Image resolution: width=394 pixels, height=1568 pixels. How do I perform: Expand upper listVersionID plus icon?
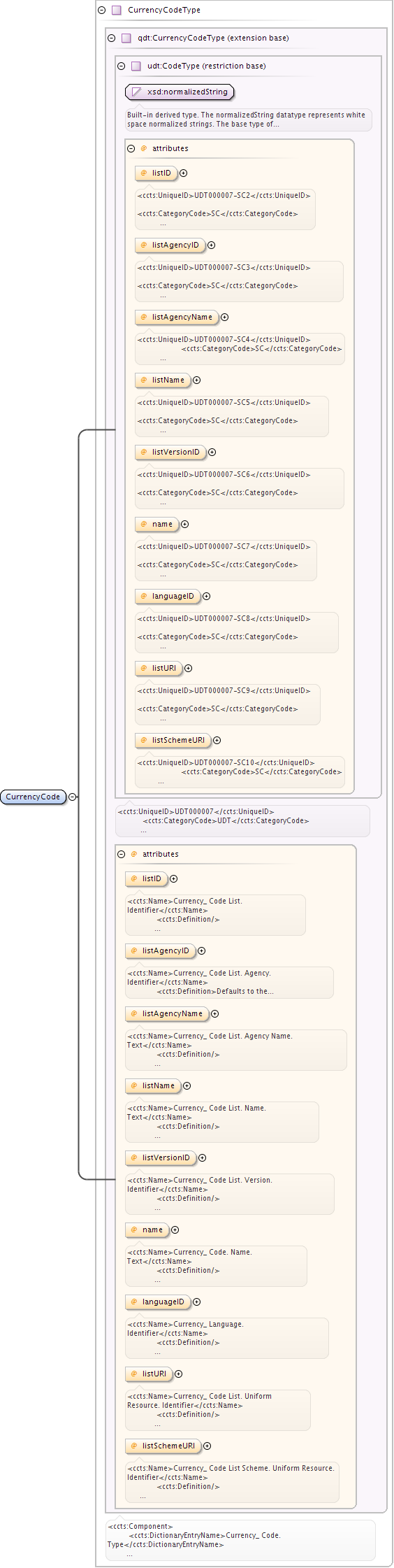[212, 452]
